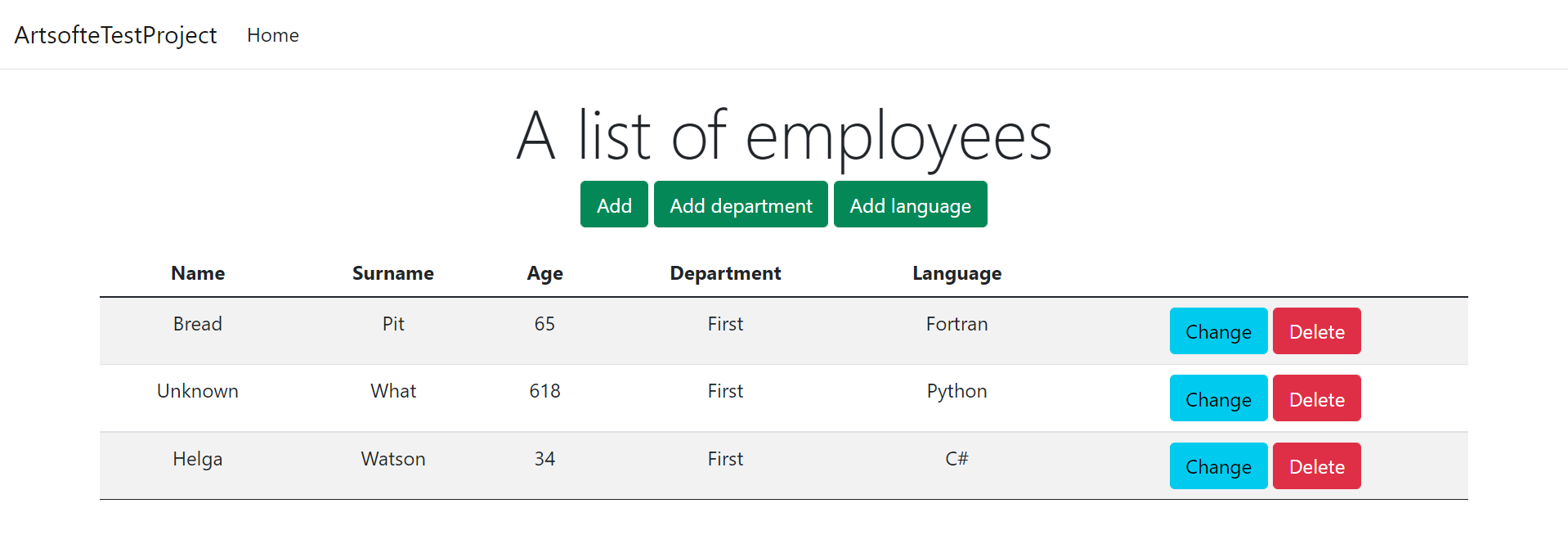Click the green Add employee button
The image size is (1568, 544).
tap(614, 205)
